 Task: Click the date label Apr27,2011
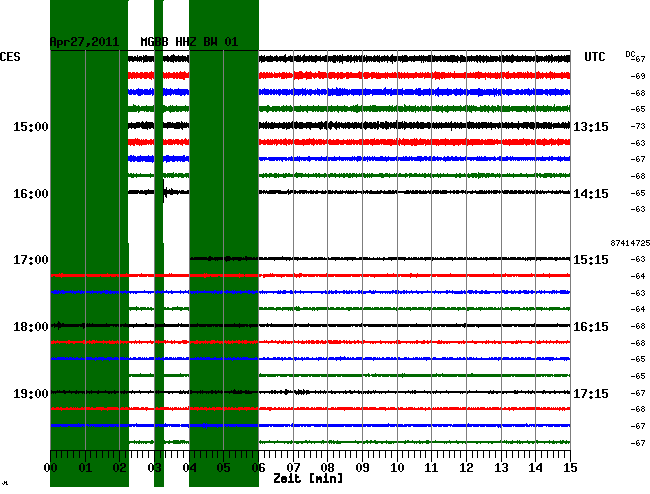[84, 42]
